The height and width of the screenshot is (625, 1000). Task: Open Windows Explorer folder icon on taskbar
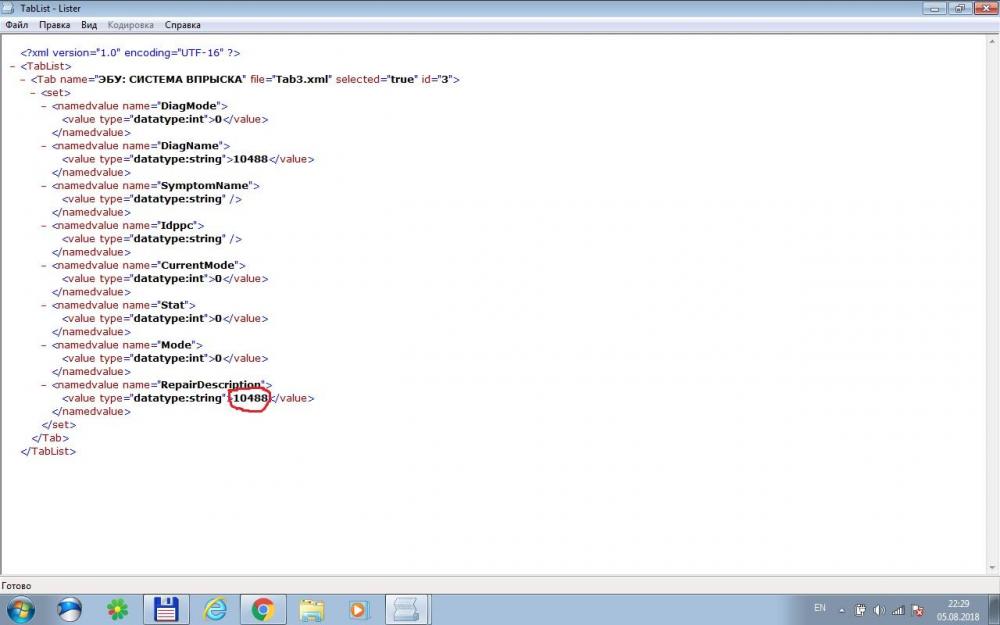[x=311, y=610]
